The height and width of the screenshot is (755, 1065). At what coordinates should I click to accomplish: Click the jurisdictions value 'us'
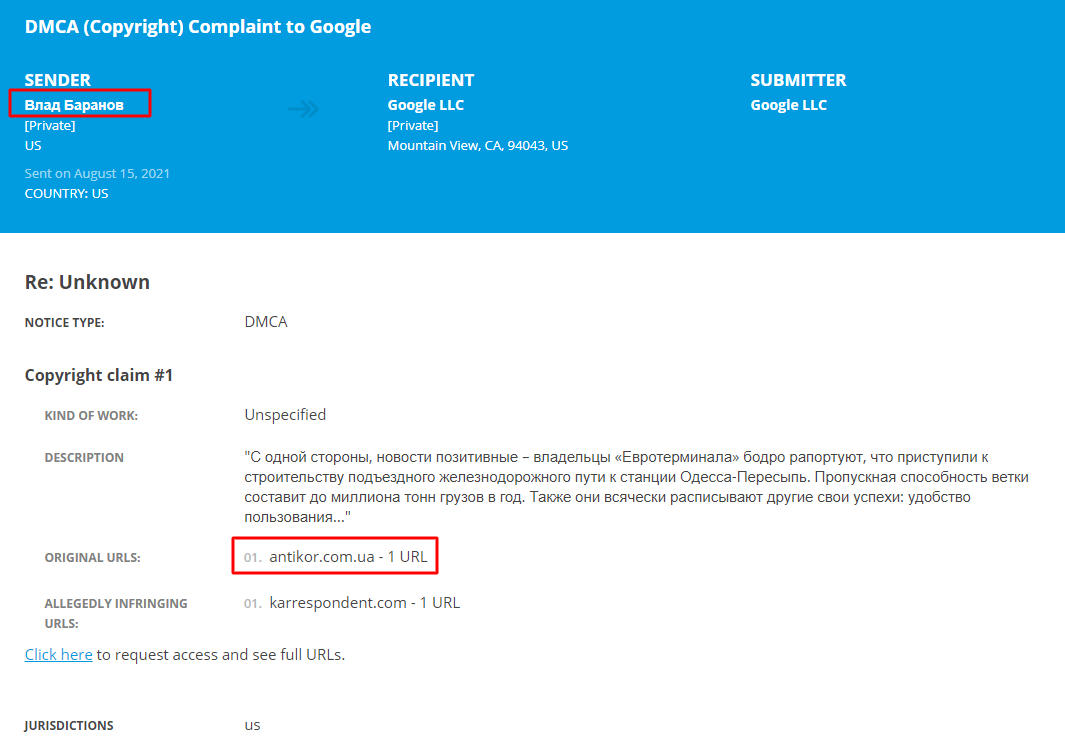252,725
